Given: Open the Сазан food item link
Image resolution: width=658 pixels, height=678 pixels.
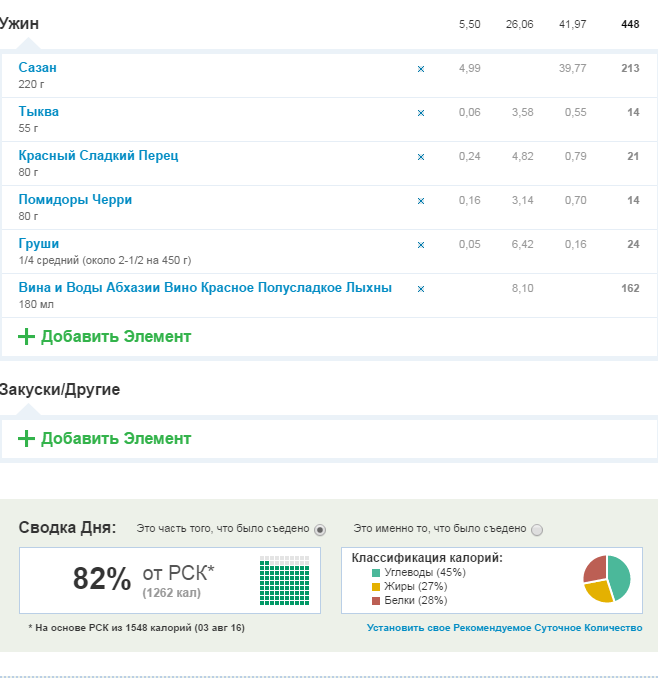Looking at the screenshot, I should 38,67.
